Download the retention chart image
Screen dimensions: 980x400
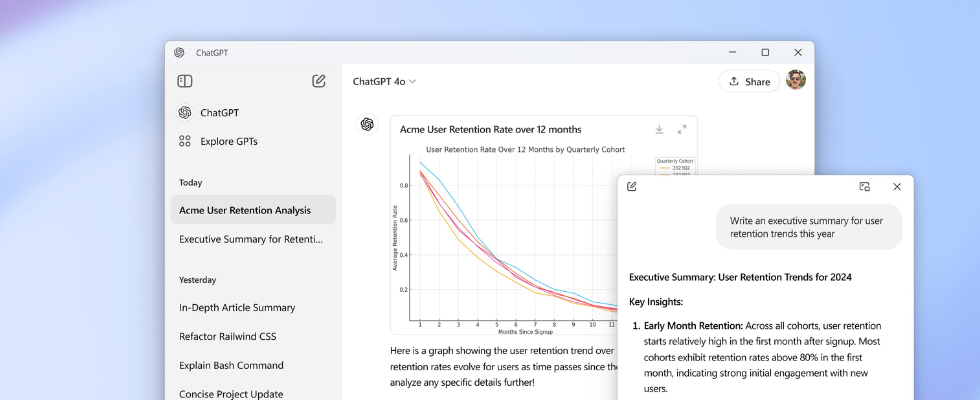[x=659, y=129]
